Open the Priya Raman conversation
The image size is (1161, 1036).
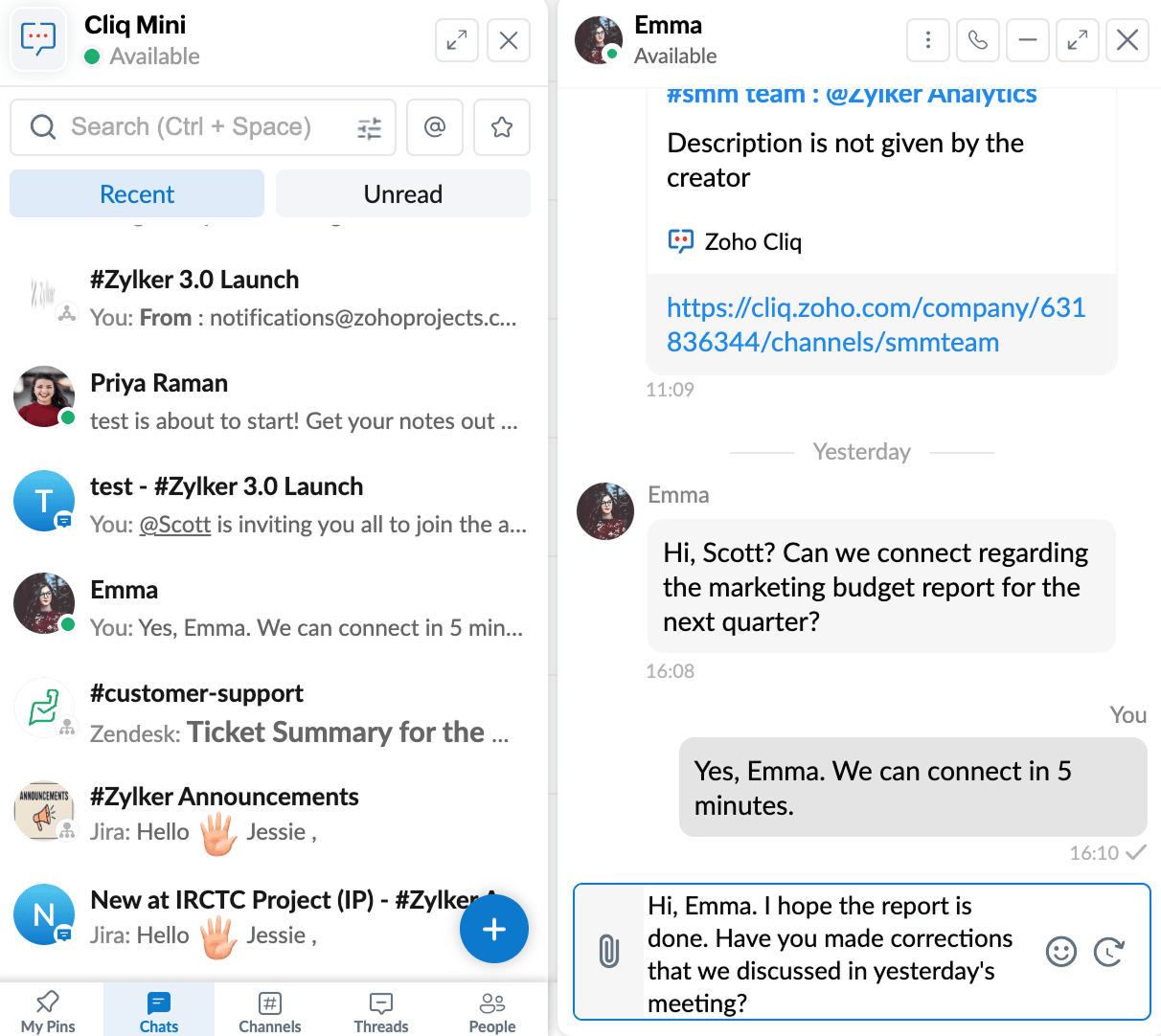point(273,400)
